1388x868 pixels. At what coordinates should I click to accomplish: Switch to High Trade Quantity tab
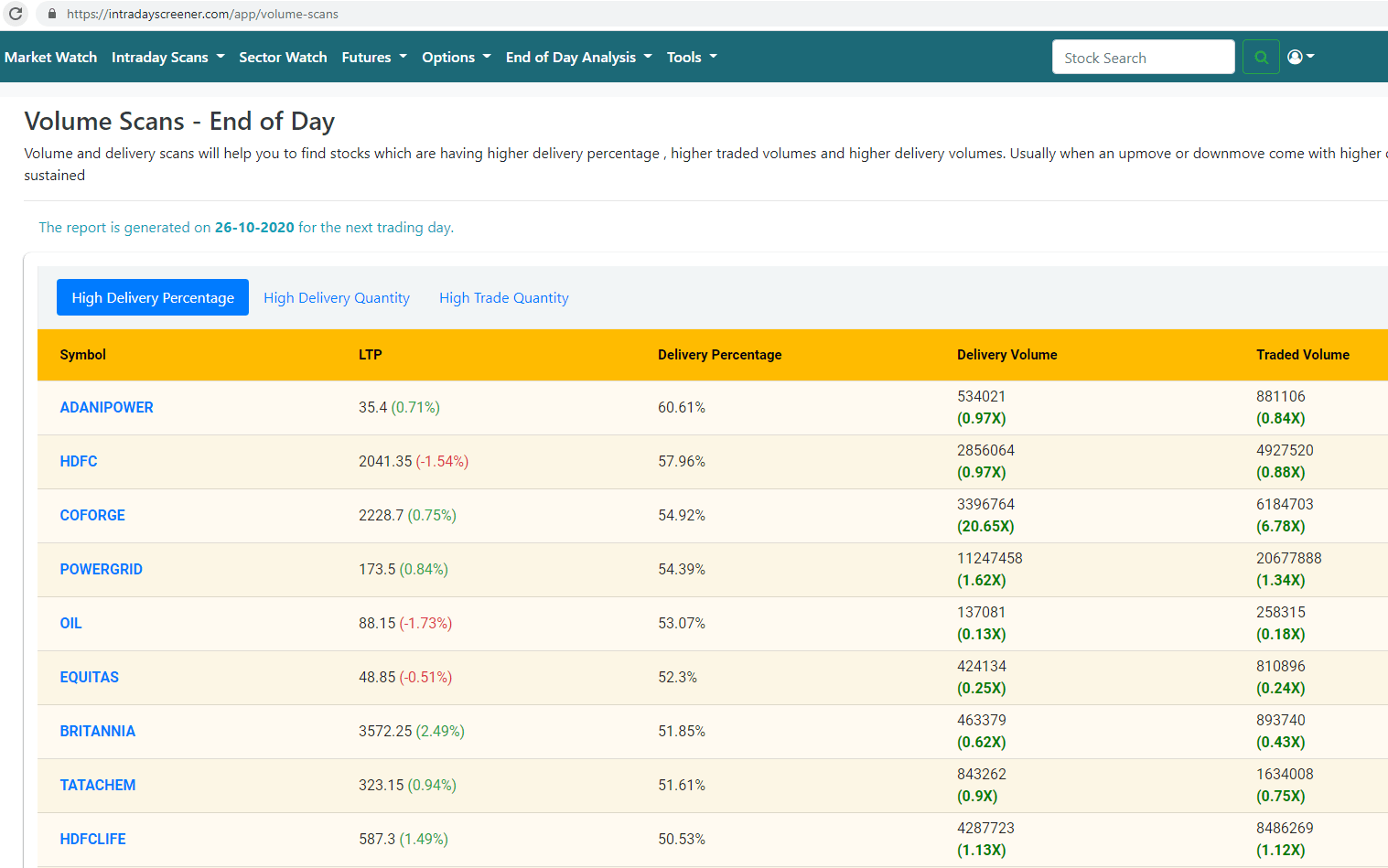(504, 297)
